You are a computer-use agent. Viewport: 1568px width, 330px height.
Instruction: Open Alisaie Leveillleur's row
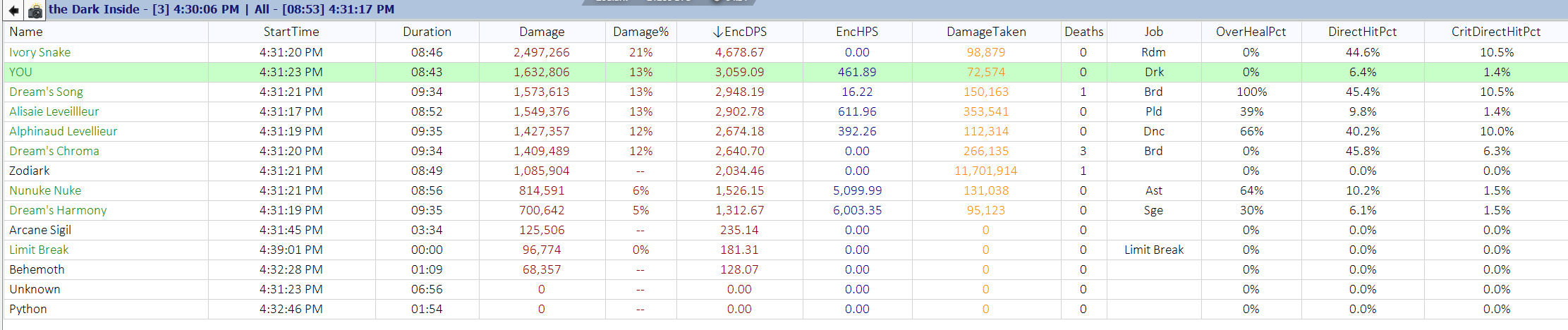[x=786, y=111]
